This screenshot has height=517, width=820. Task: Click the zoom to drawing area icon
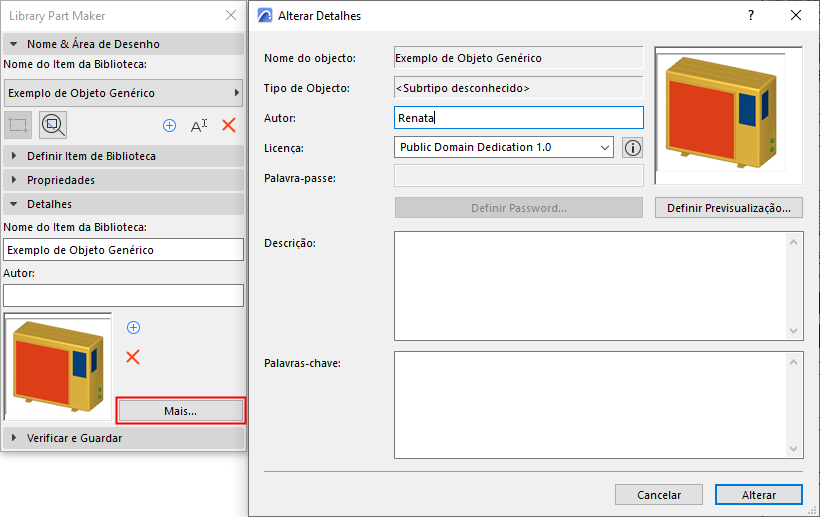click(53, 125)
